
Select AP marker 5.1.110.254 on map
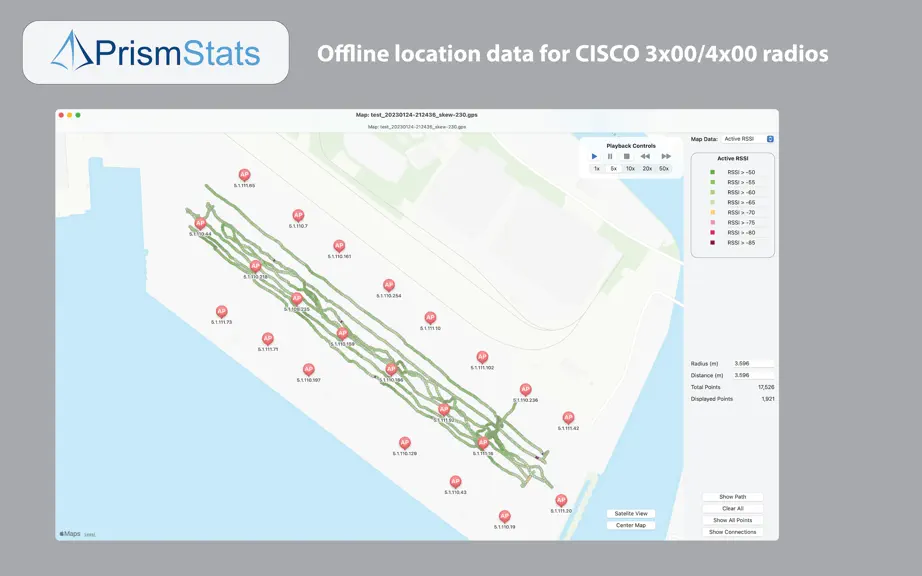point(389,285)
